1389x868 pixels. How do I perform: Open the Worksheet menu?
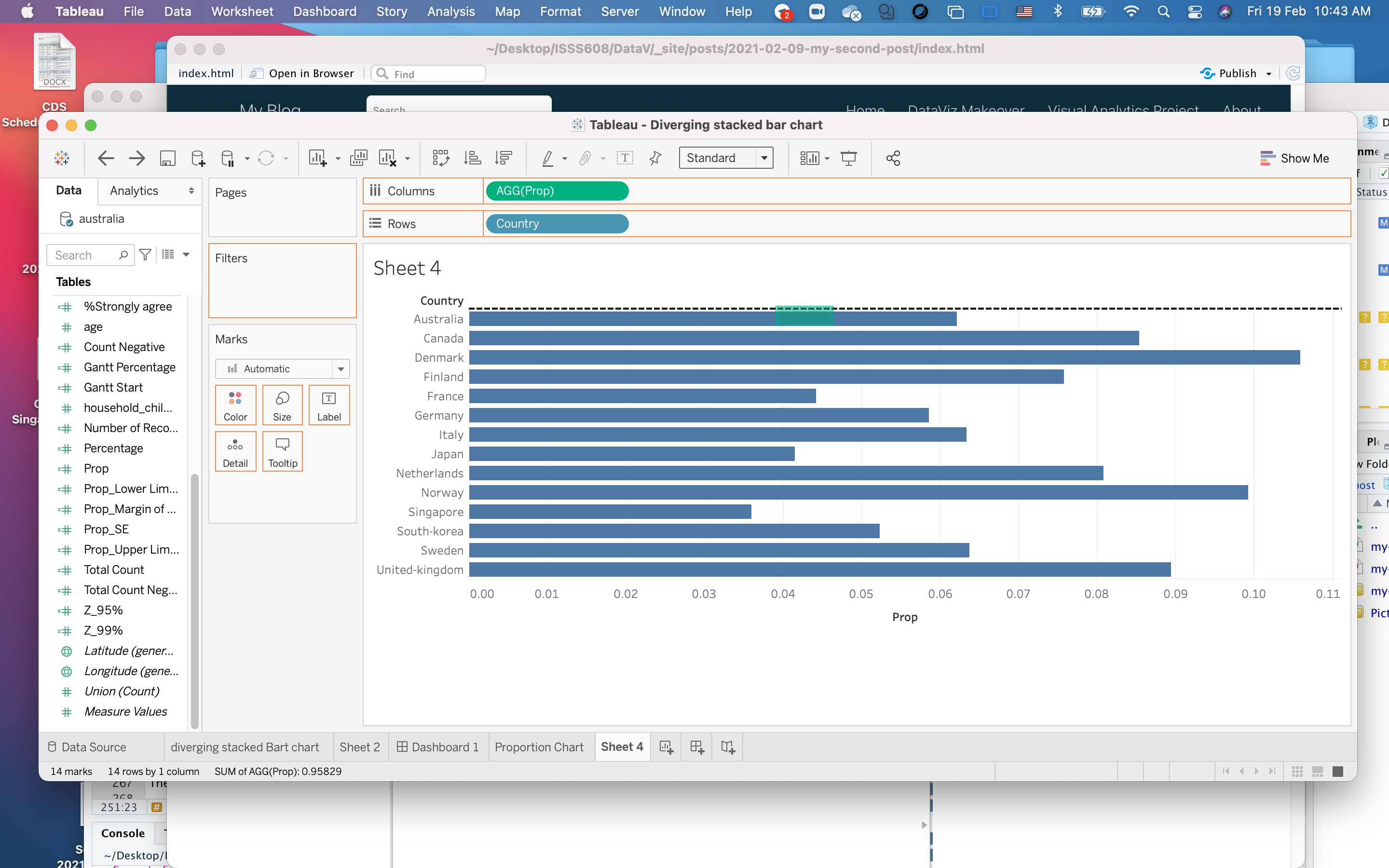pyautogui.click(x=242, y=12)
